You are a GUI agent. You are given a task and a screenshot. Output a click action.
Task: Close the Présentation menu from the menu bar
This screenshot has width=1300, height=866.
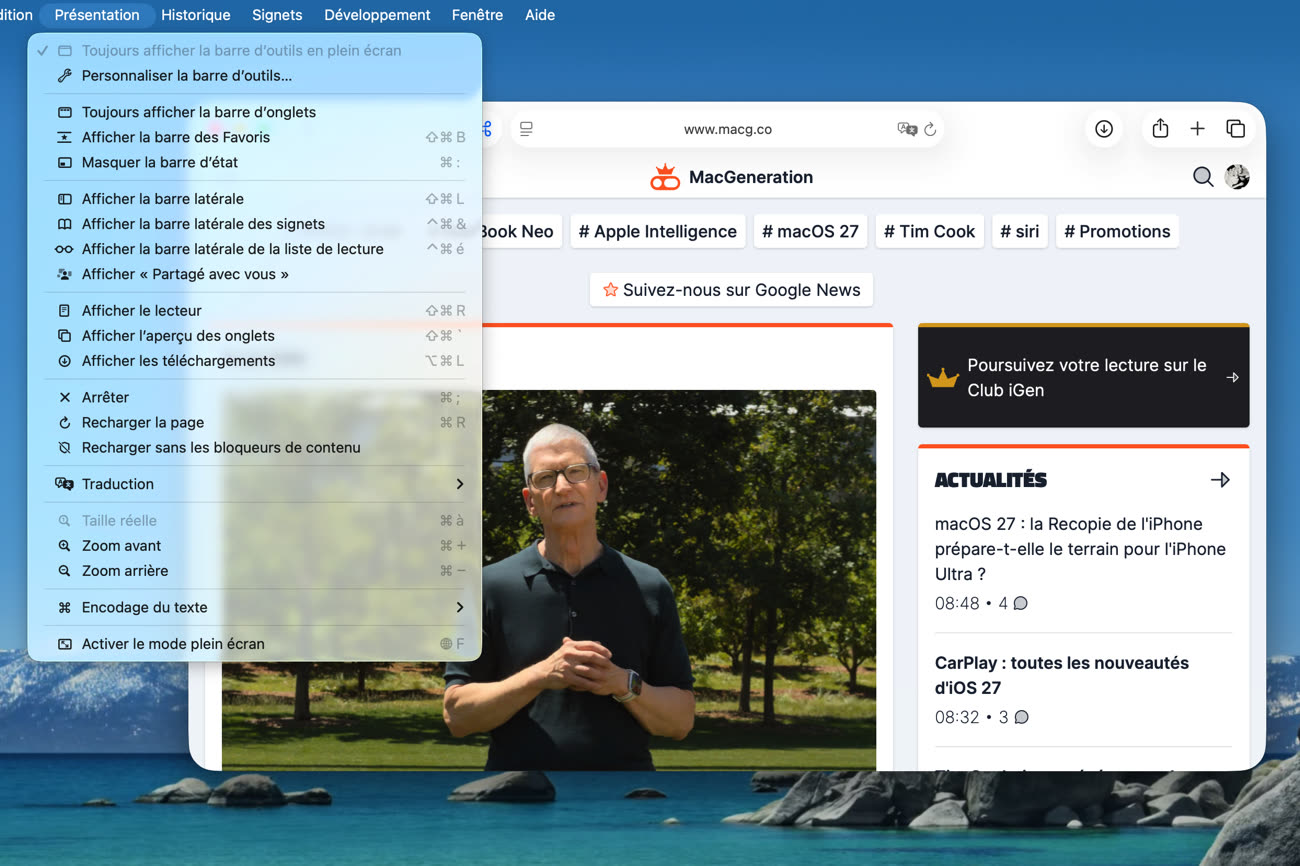97,15
